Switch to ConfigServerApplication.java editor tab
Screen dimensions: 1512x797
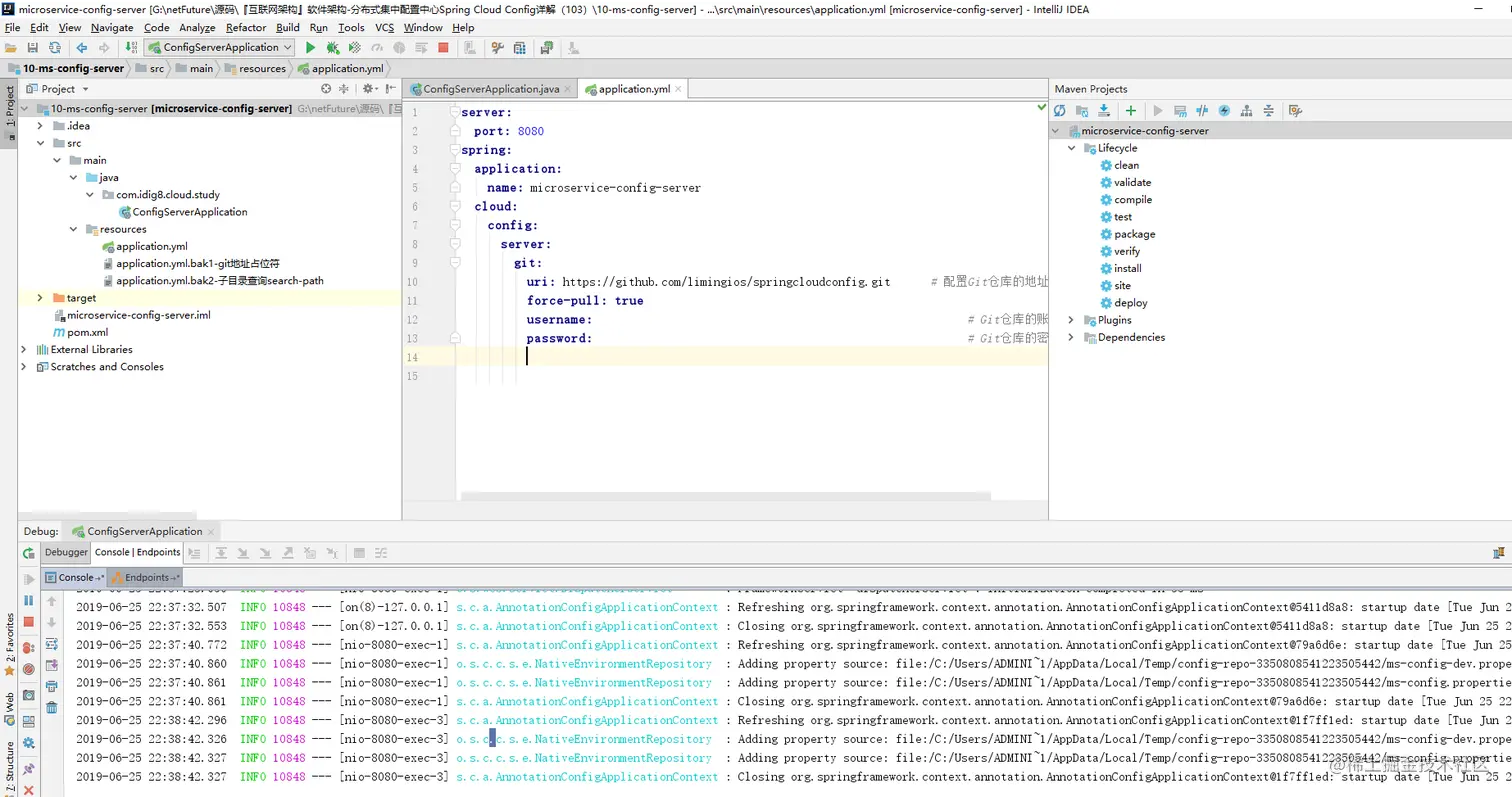(x=490, y=89)
